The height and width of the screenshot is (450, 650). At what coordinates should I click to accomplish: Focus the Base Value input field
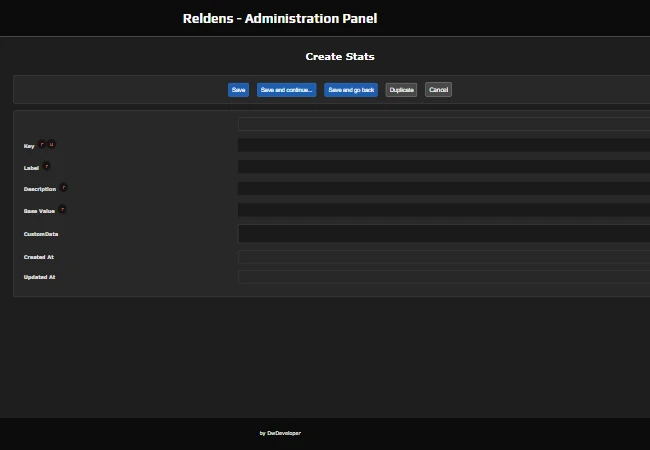click(444, 210)
